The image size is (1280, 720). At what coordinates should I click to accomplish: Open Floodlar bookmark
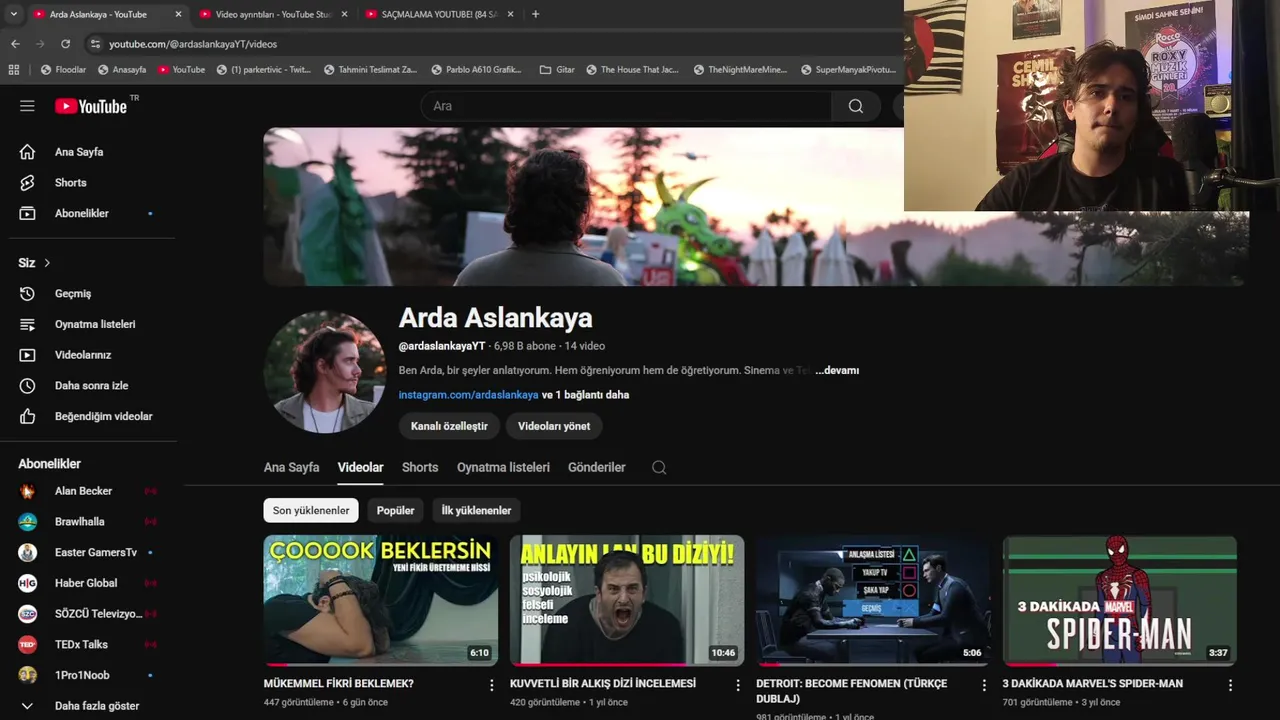[x=63, y=70]
